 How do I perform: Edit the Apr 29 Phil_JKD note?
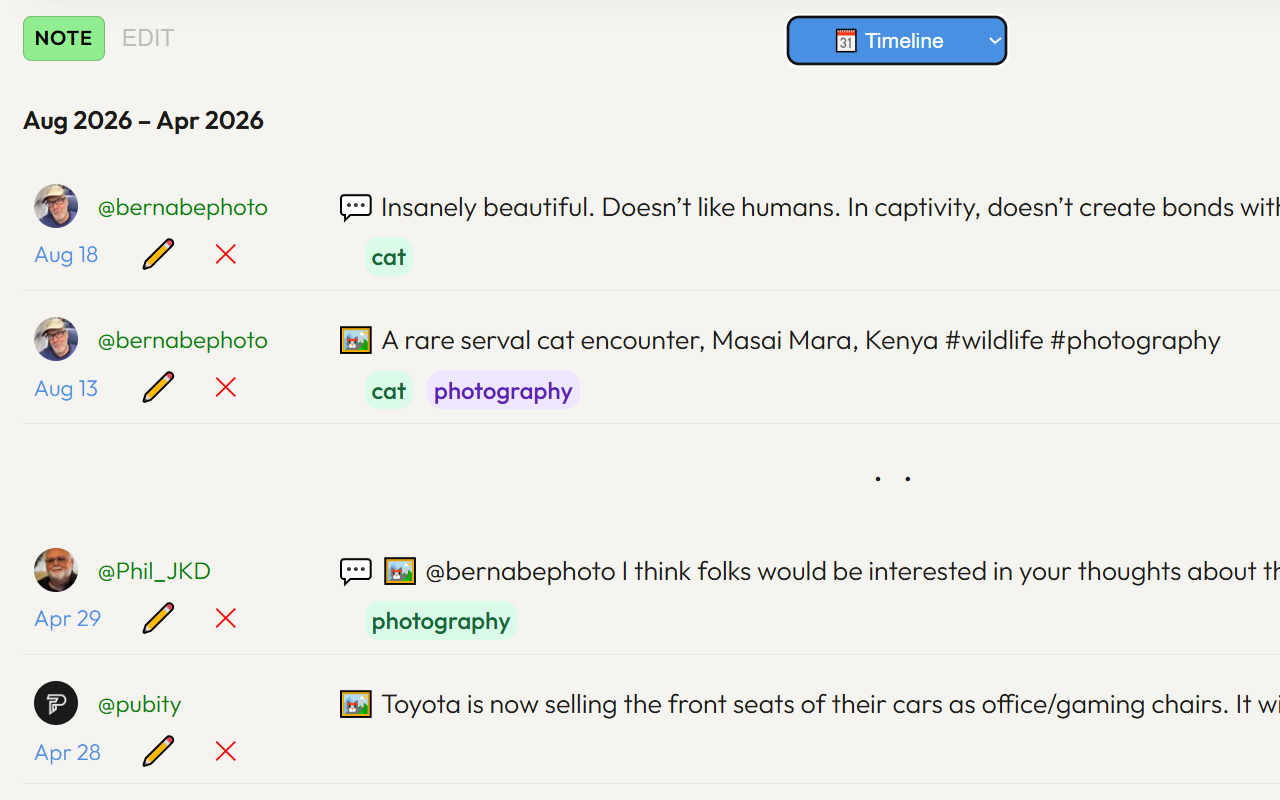158,618
